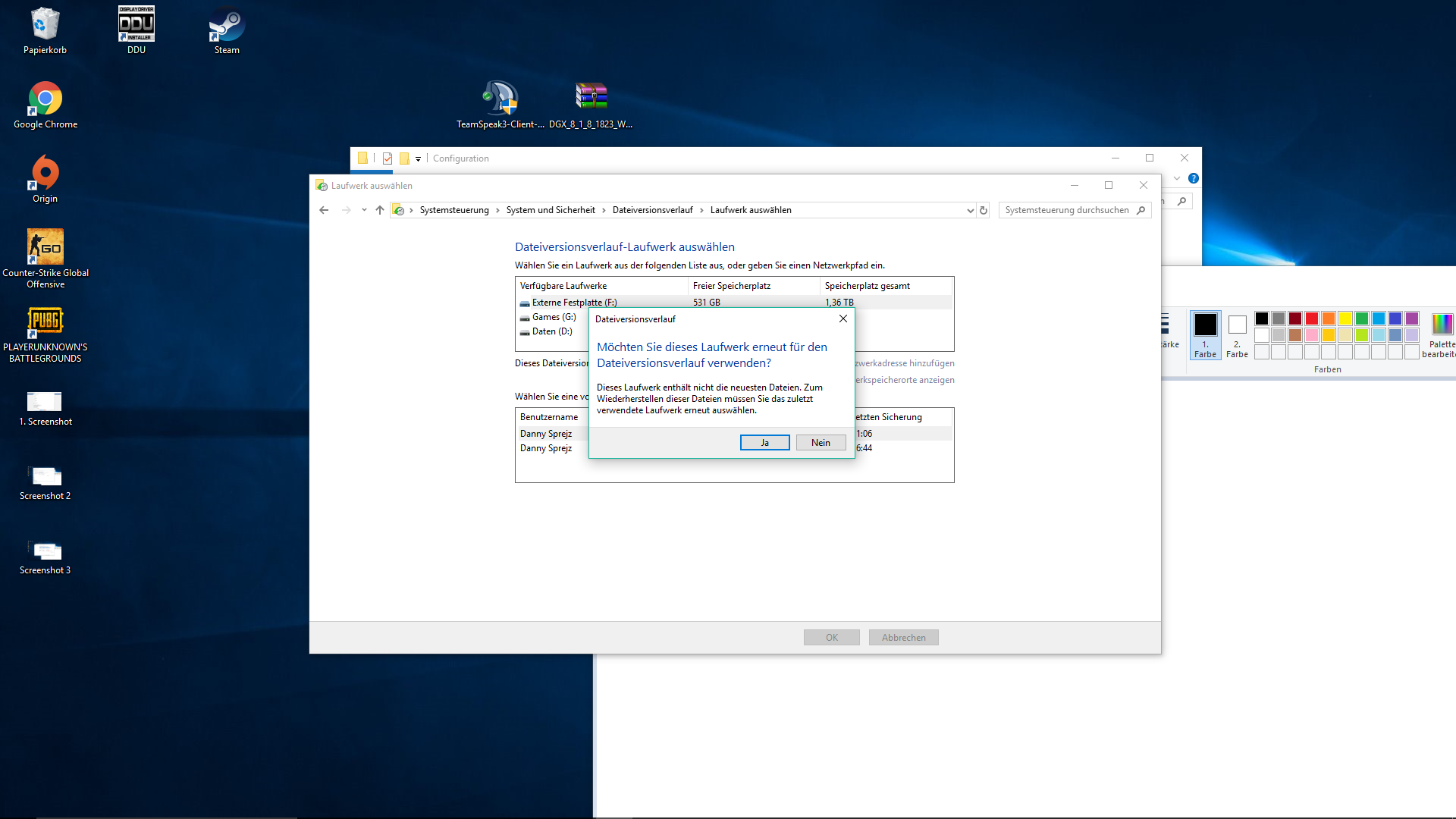Pick the green color swatch
The image size is (1456, 819).
(x=1362, y=318)
